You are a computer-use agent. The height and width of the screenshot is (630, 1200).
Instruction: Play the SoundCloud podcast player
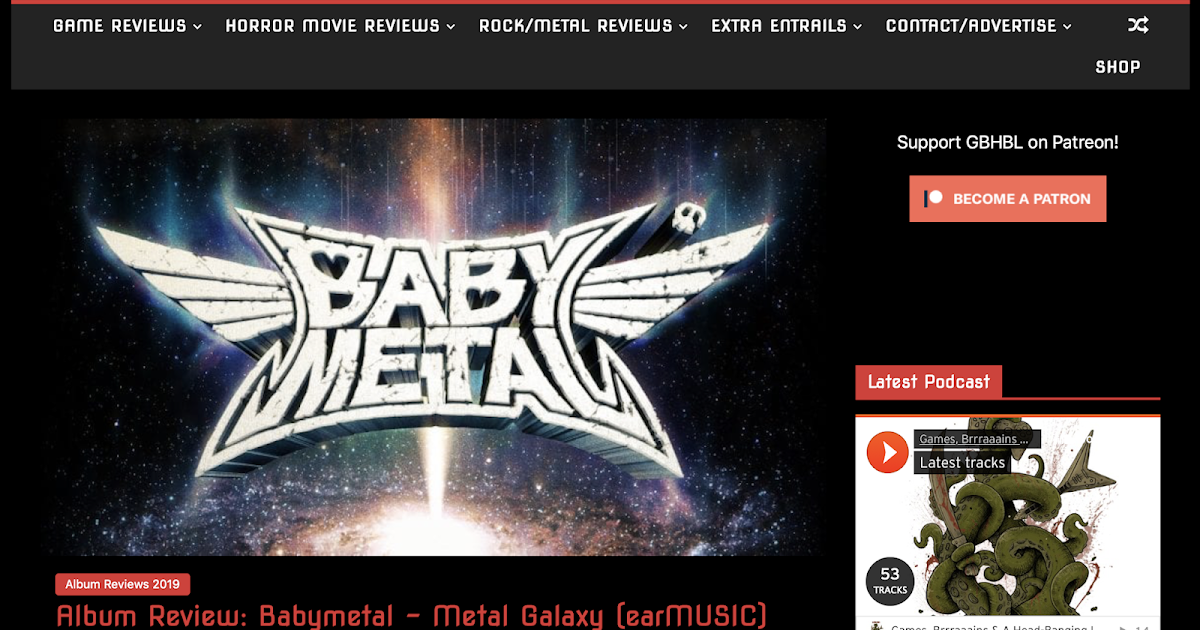(x=887, y=452)
